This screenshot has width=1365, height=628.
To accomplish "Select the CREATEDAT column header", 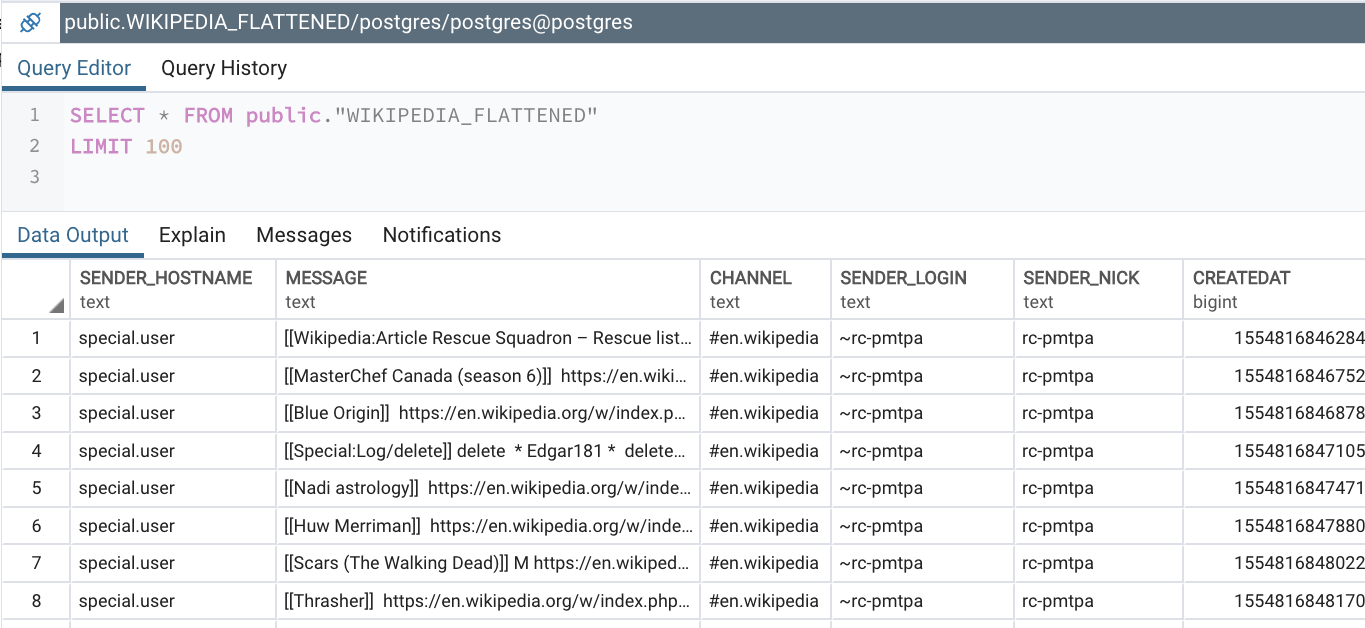I will click(1274, 290).
